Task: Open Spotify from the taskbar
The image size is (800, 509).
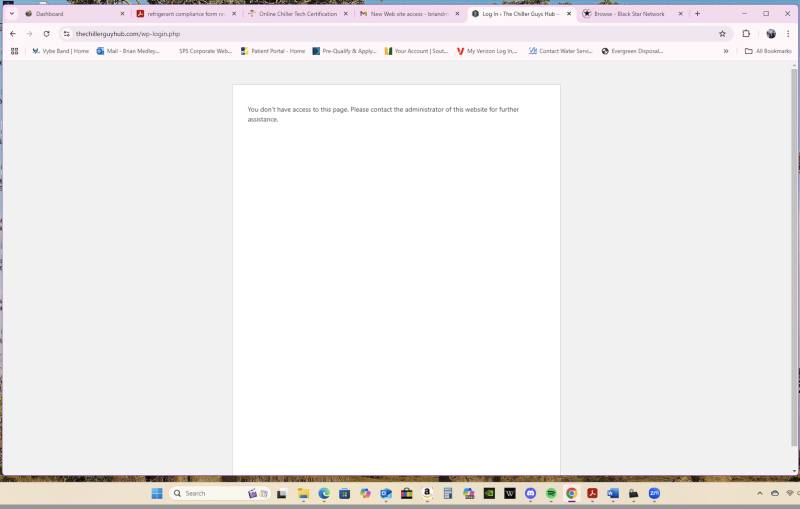Action: coord(551,493)
